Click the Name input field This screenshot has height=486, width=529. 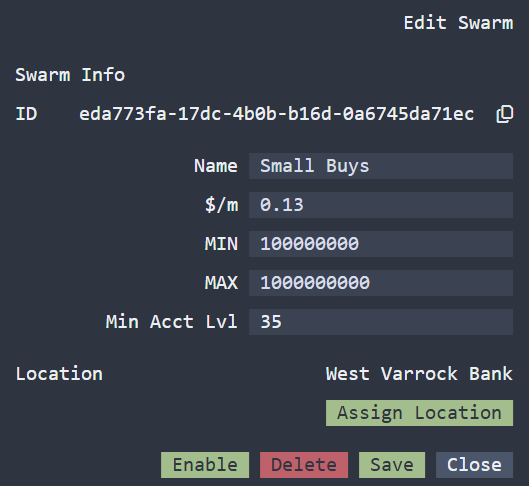point(381,166)
